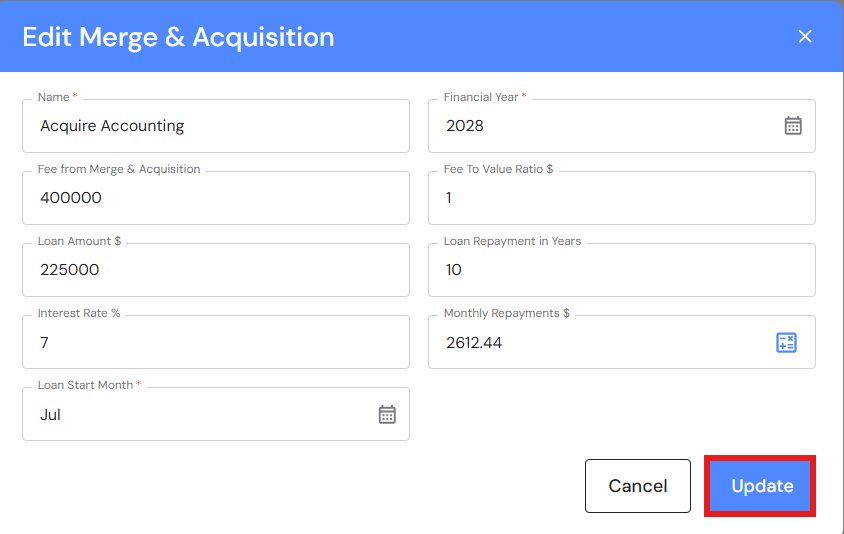Image resolution: width=844 pixels, height=534 pixels.
Task: Click the Monthly Repayments calculator icon
Action: click(786, 343)
